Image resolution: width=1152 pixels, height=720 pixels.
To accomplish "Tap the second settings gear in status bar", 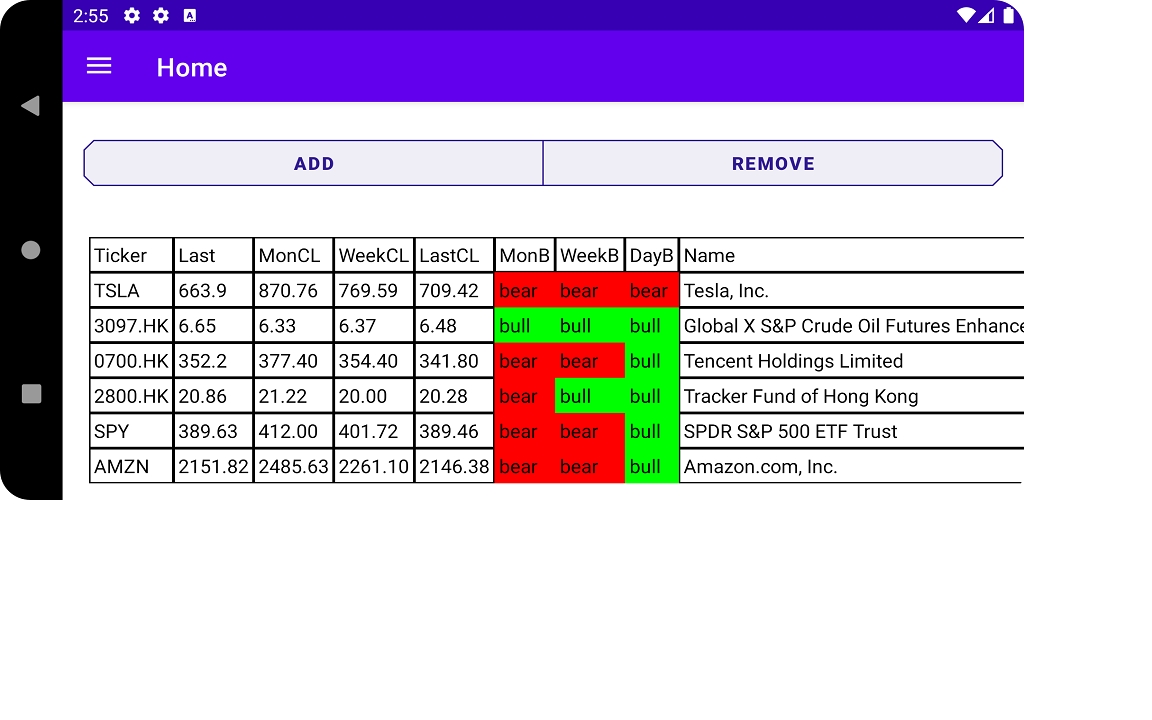I will [161, 15].
